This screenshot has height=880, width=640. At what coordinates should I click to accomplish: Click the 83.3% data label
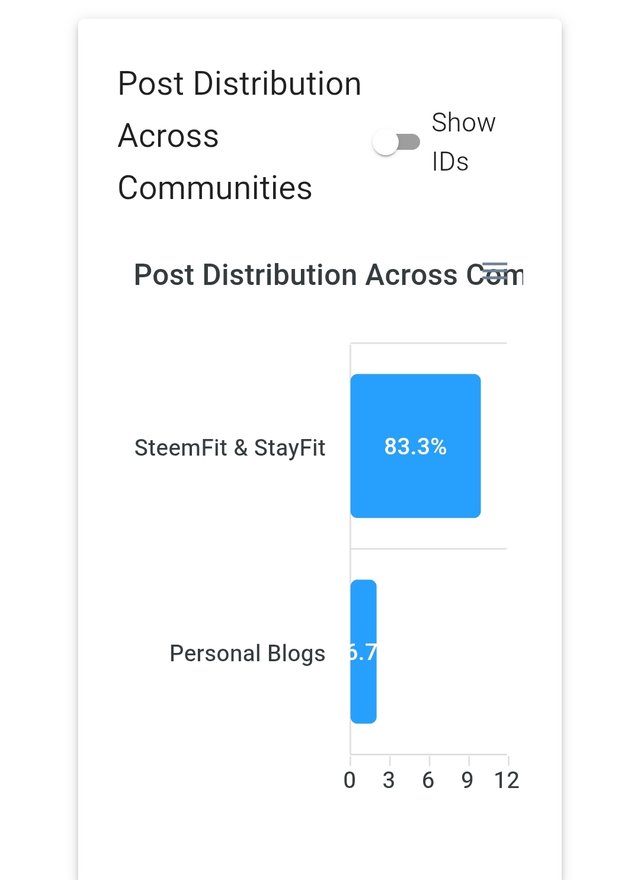(415, 447)
